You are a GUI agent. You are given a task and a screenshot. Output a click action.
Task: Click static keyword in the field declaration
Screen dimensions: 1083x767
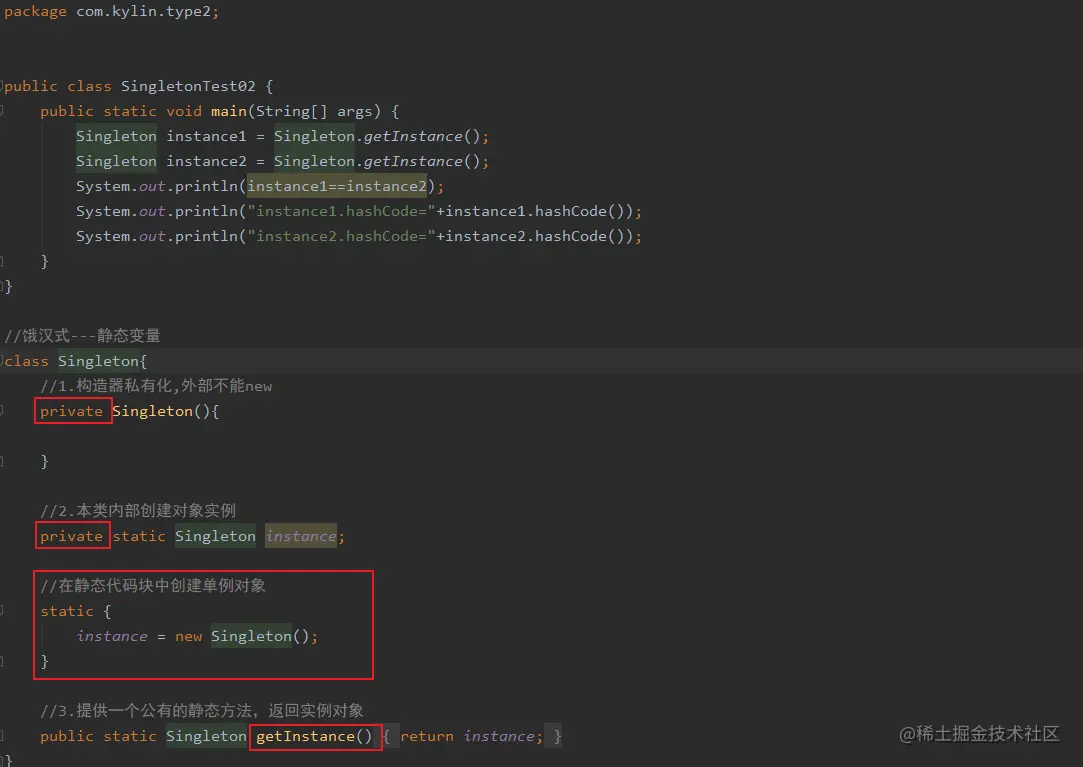click(x=139, y=536)
